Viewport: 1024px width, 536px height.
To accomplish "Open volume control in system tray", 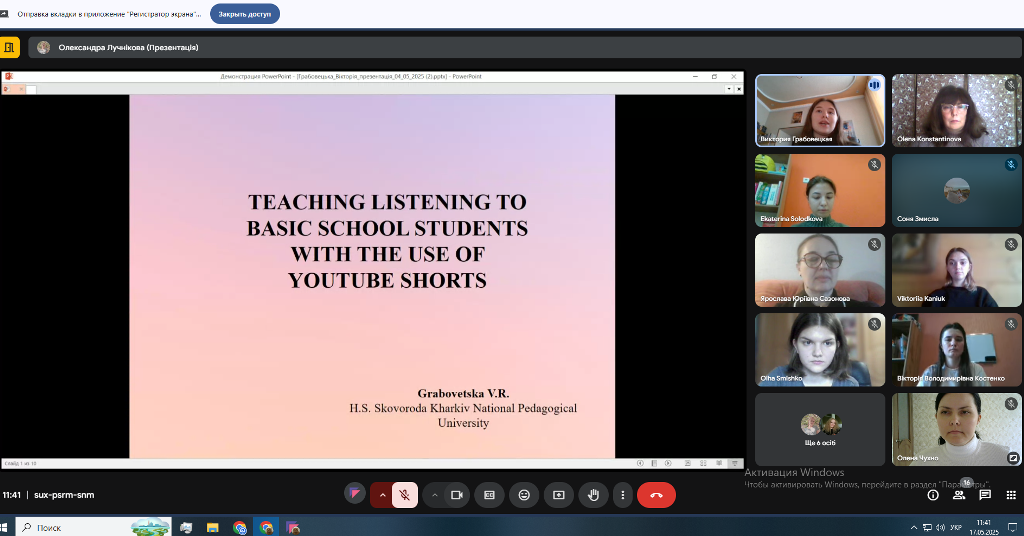I will coord(940,528).
